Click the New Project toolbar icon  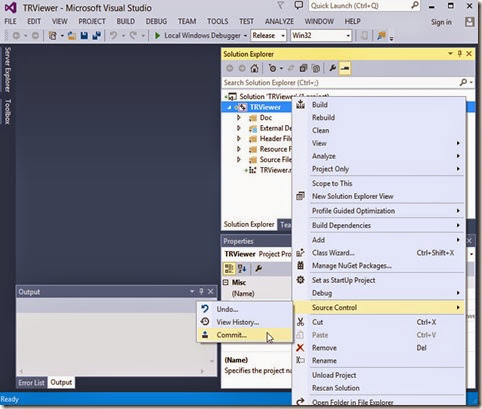52,35
